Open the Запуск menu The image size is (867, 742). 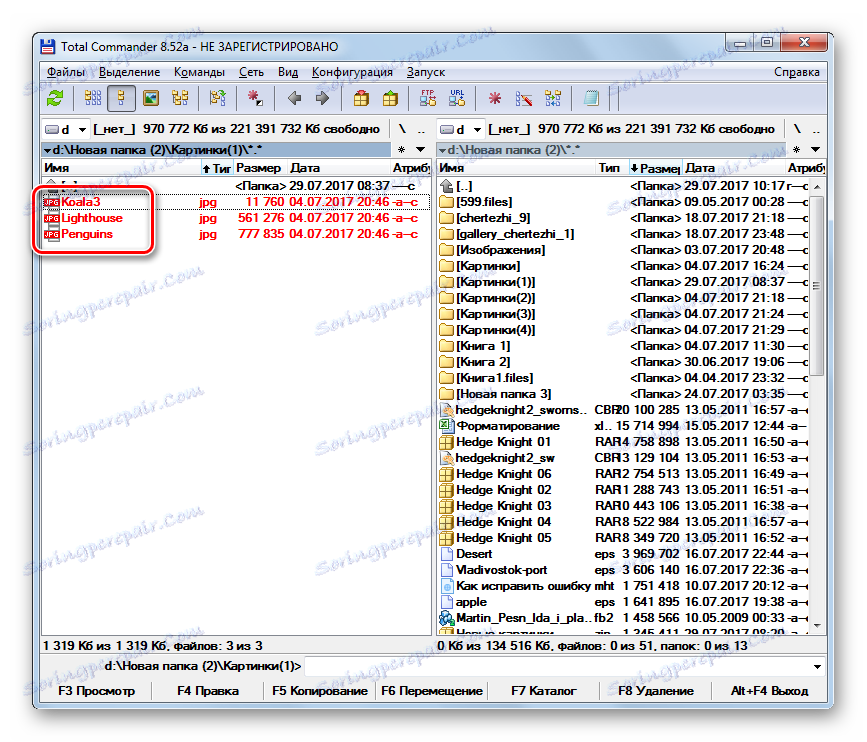(x=426, y=72)
